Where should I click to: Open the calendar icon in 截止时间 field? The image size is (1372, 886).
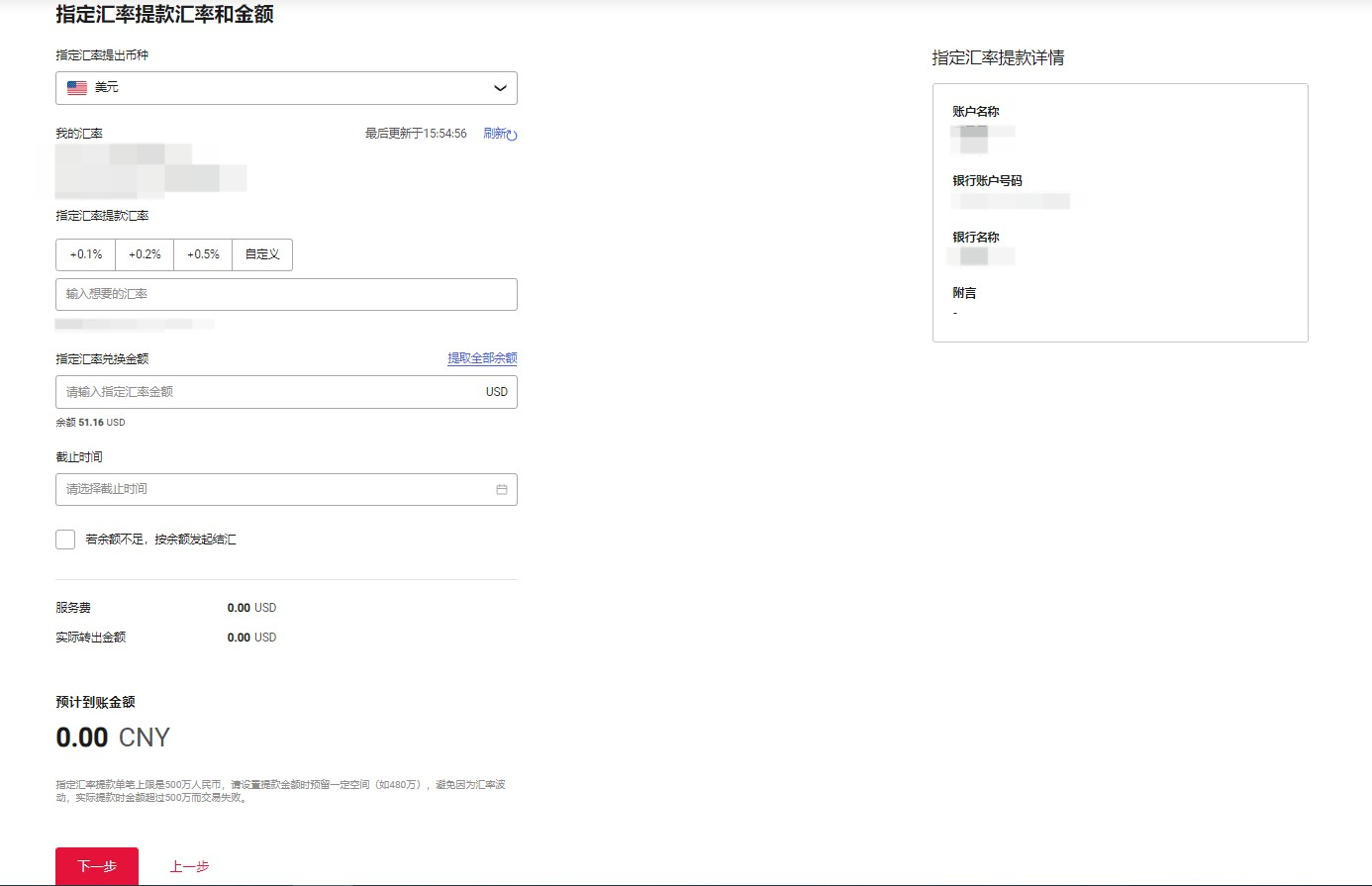(501, 489)
